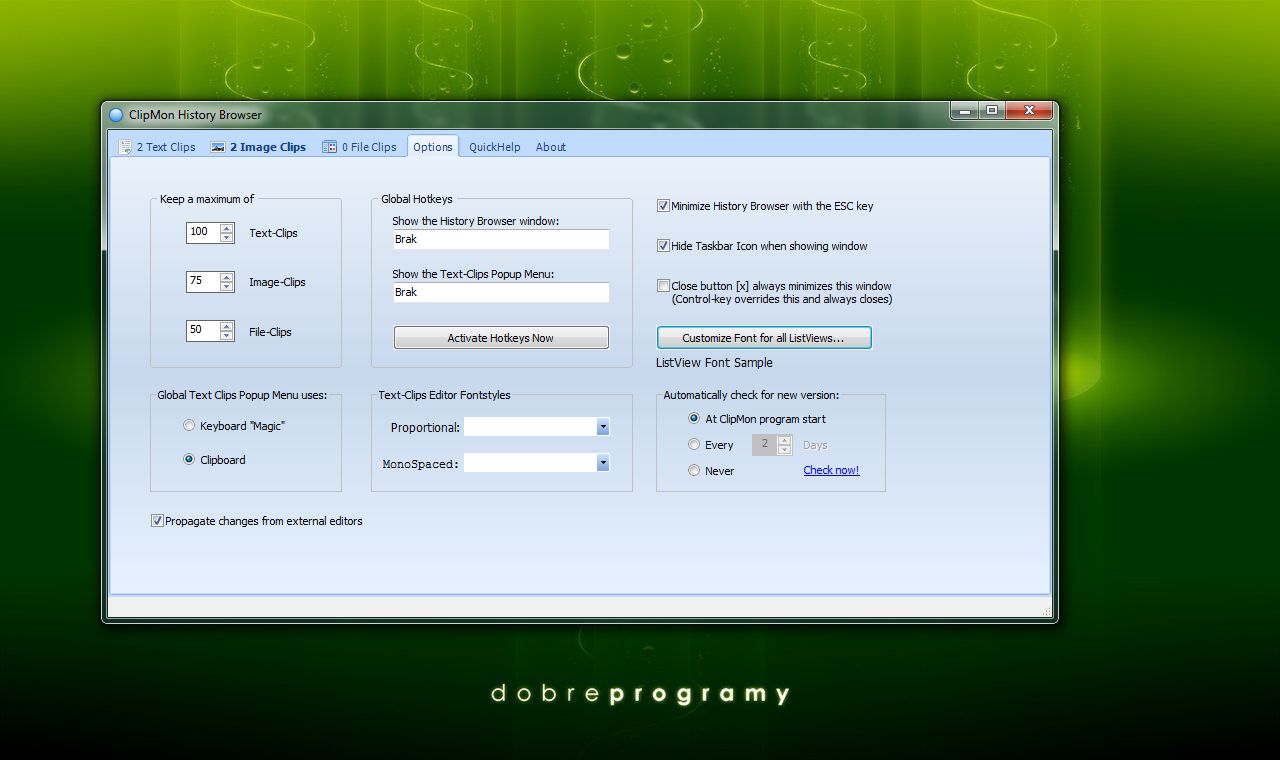Screen dimensions: 1280x760
Task: Click the ListView Font Sample text
Action: (714, 363)
